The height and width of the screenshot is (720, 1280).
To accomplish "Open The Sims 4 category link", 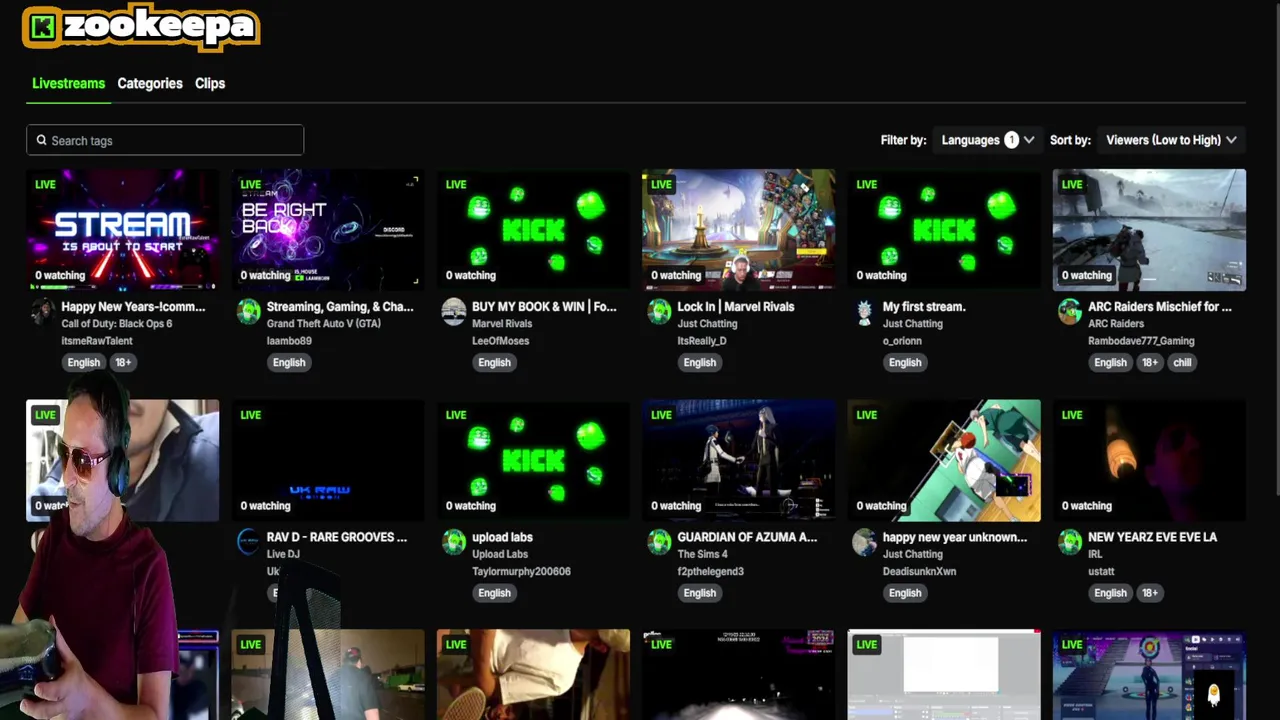I will coord(702,554).
